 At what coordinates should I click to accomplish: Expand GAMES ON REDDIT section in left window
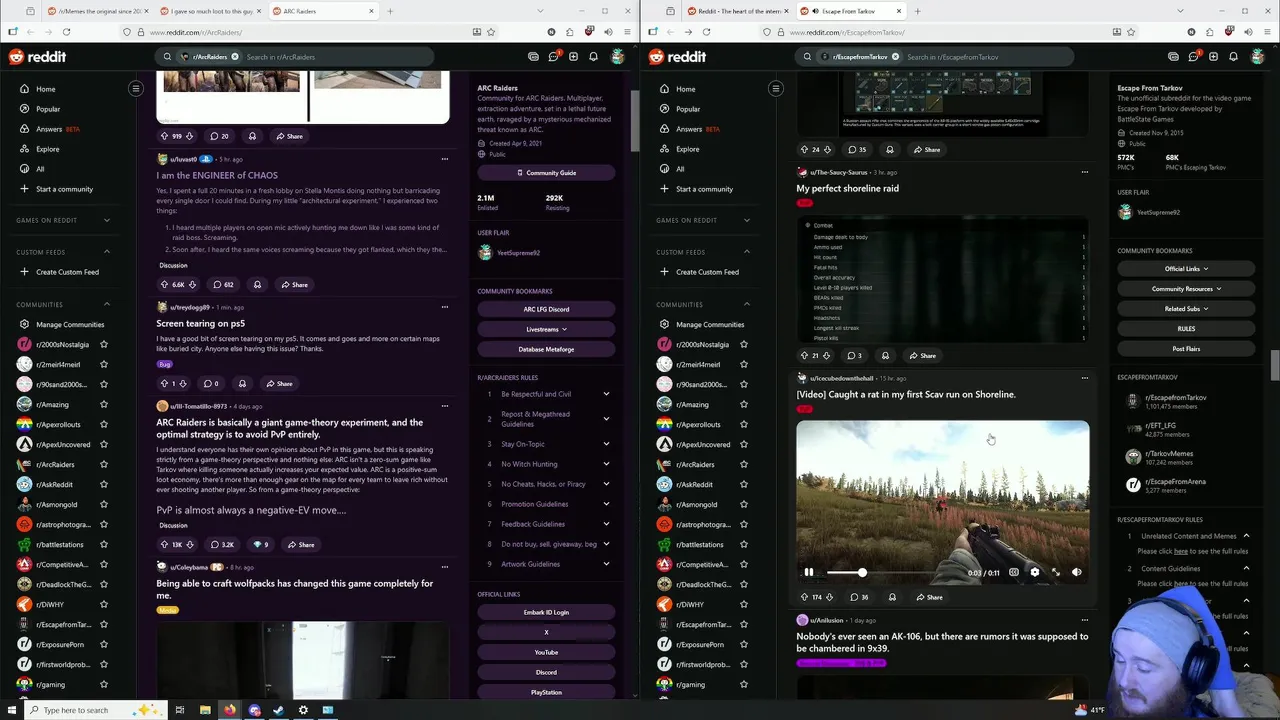click(107, 220)
